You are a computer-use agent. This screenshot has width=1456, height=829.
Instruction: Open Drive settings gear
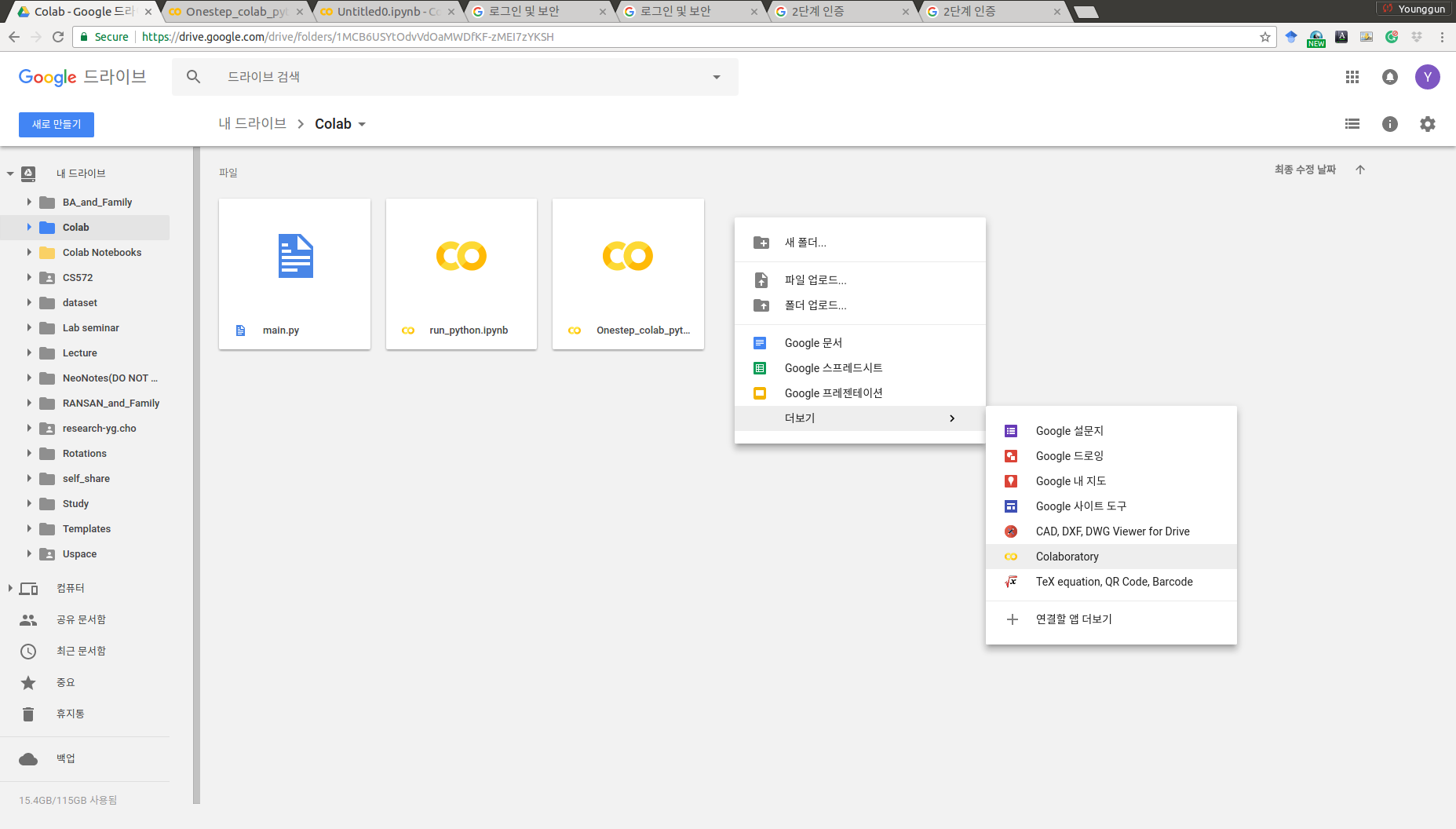coord(1428,124)
